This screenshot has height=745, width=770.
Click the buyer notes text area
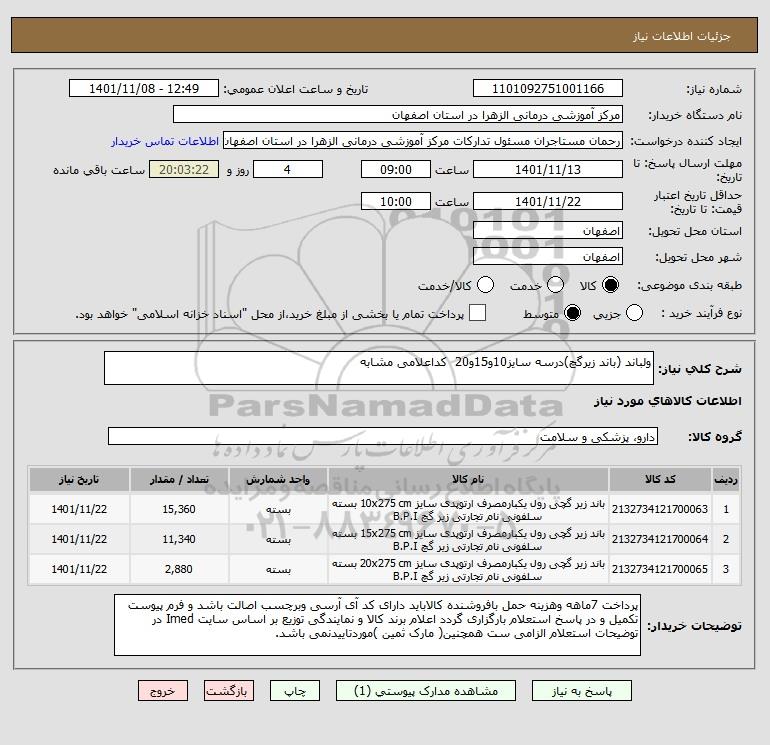tap(377, 625)
